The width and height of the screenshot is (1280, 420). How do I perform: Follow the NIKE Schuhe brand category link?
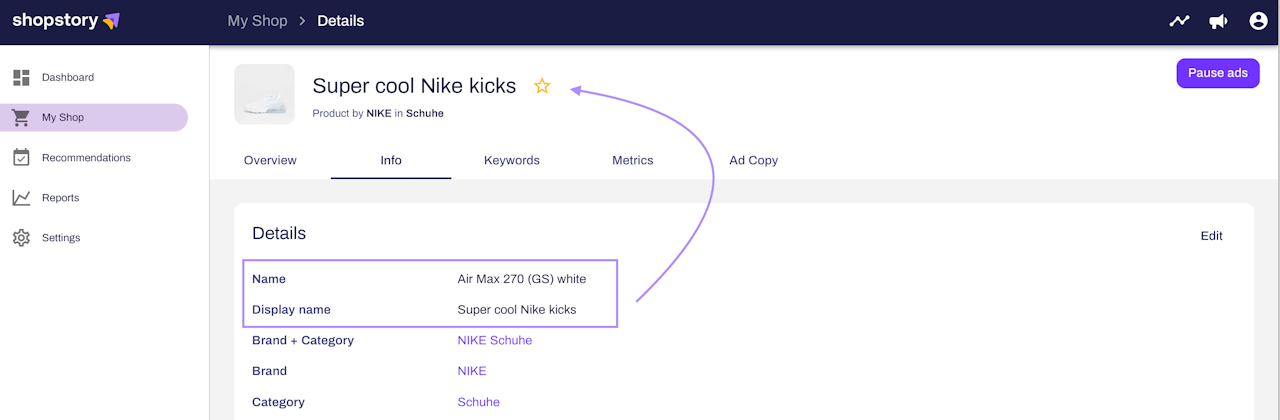(494, 340)
